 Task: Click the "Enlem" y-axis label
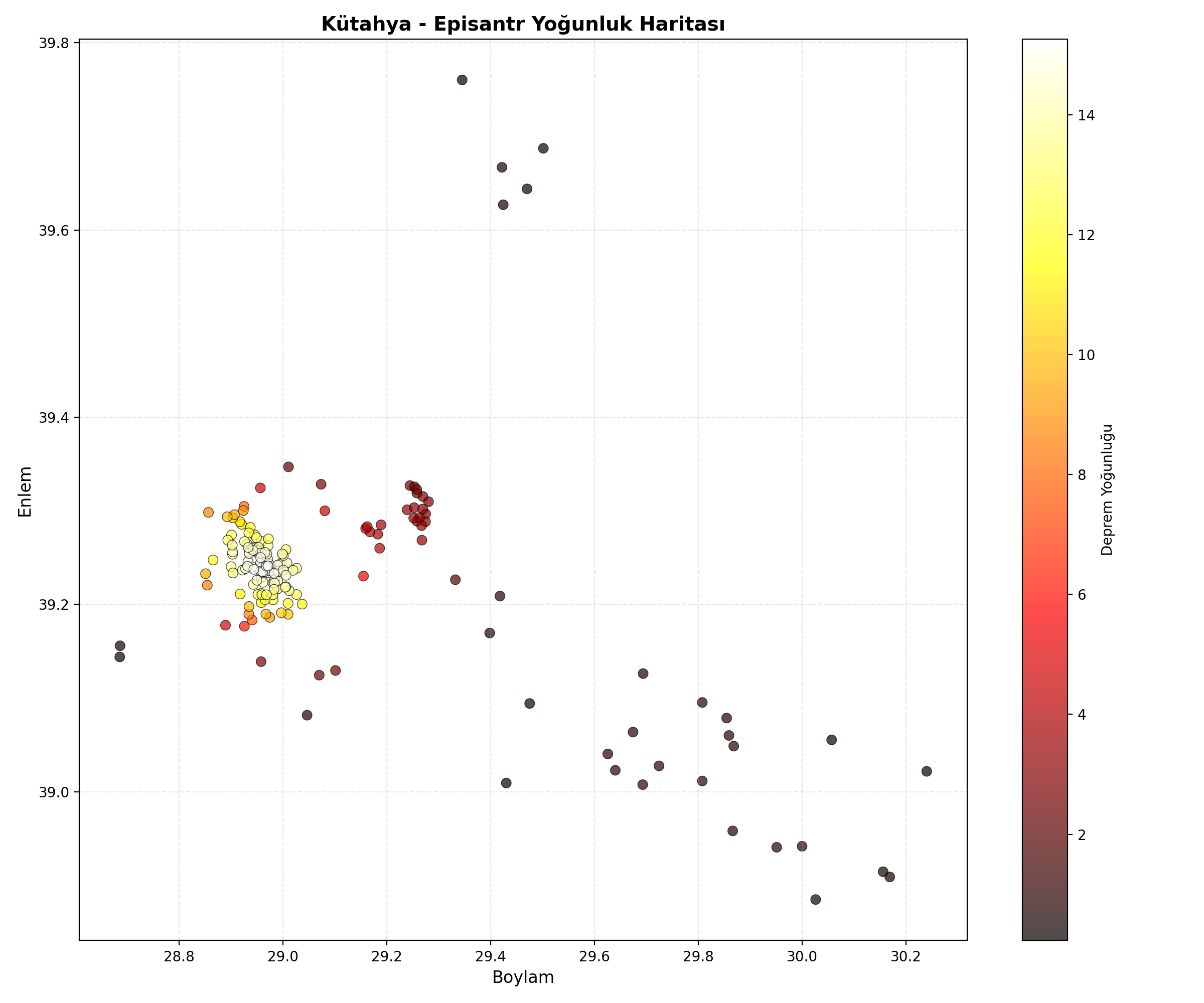pyautogui.click(x=25, y=491)
